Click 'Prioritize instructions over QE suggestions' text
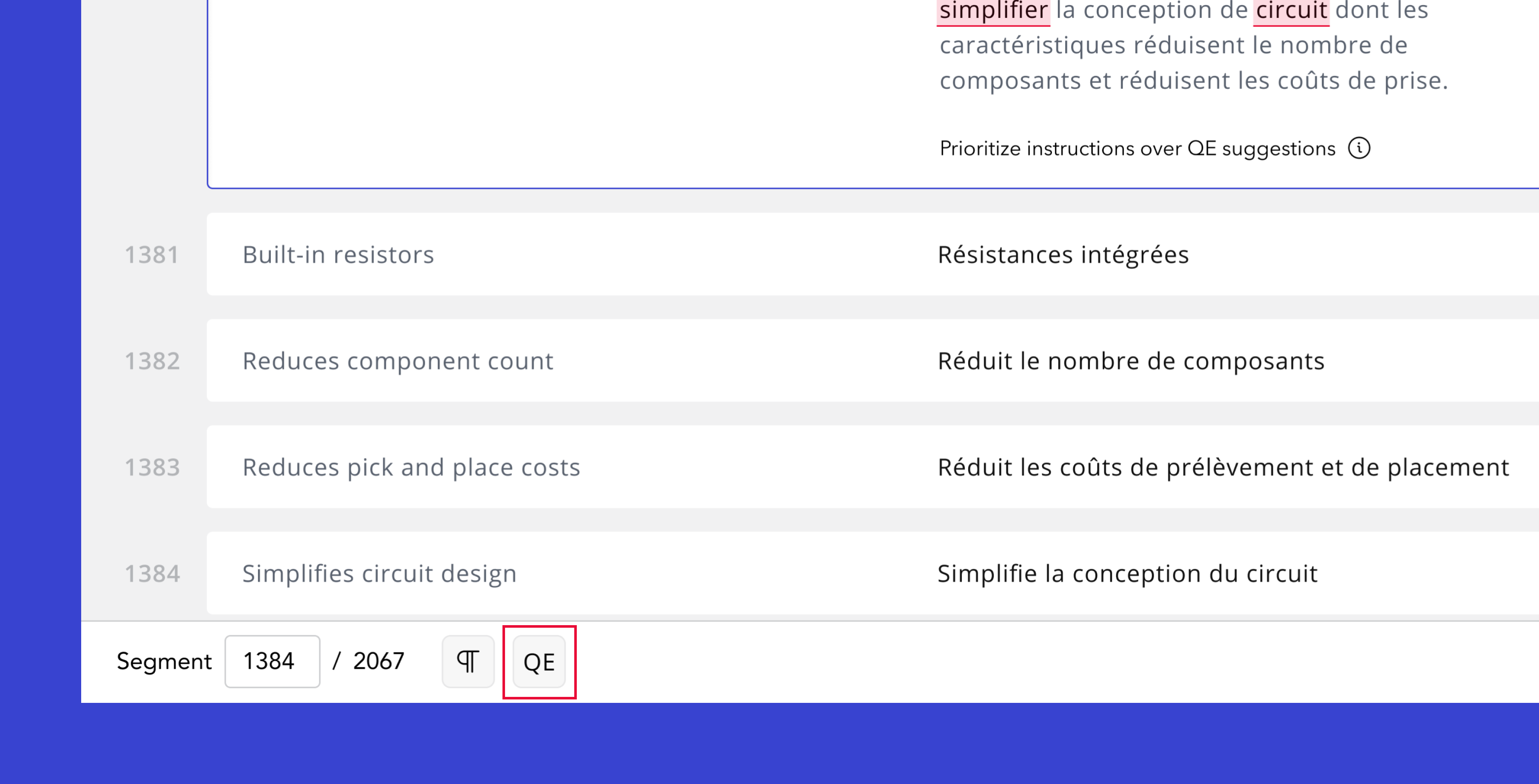The height and width of the screenshot is (784, 1539). [x=1137, y=149]
